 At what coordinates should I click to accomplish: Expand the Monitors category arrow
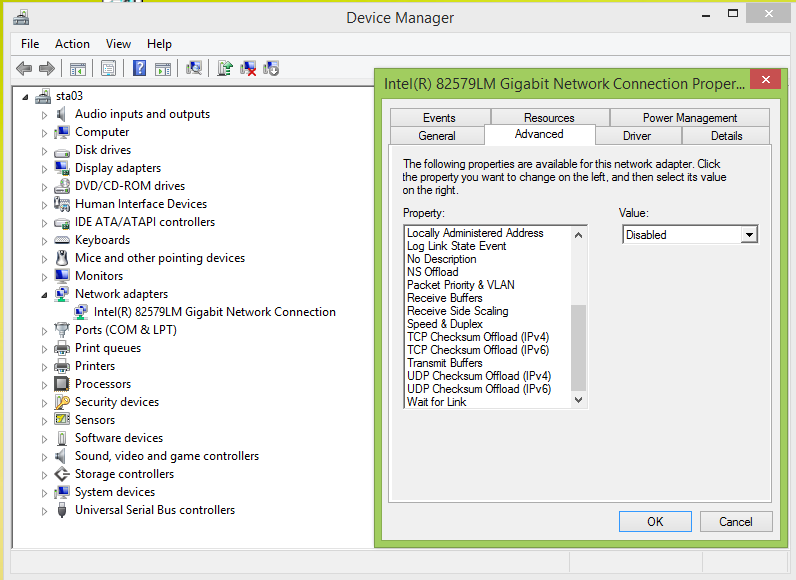click(x=44, y=277)
